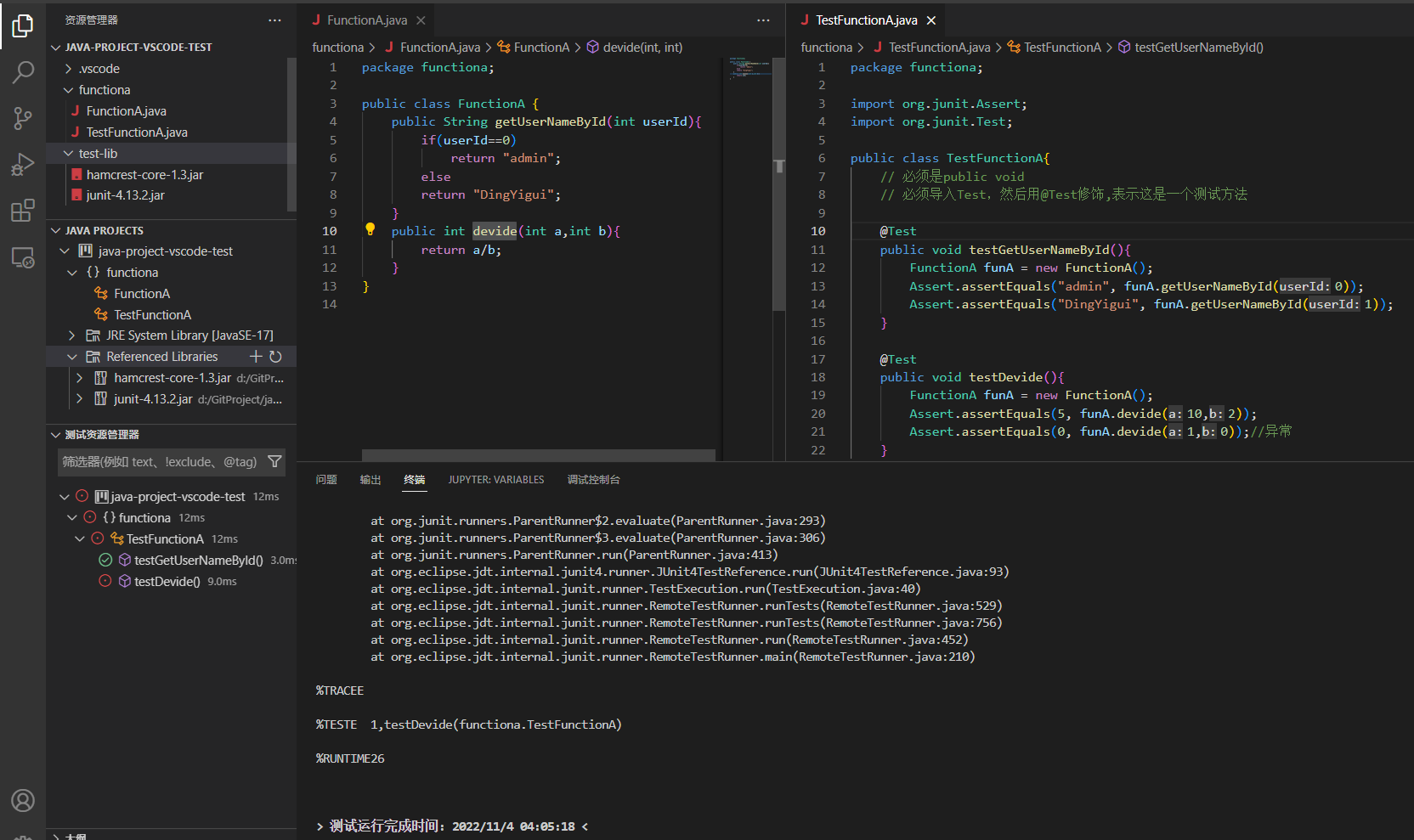The width and height of the screenshot is (1414, 840).
Task: Click the passed testGetUserNameById() status icon
Action: (105, 560)
